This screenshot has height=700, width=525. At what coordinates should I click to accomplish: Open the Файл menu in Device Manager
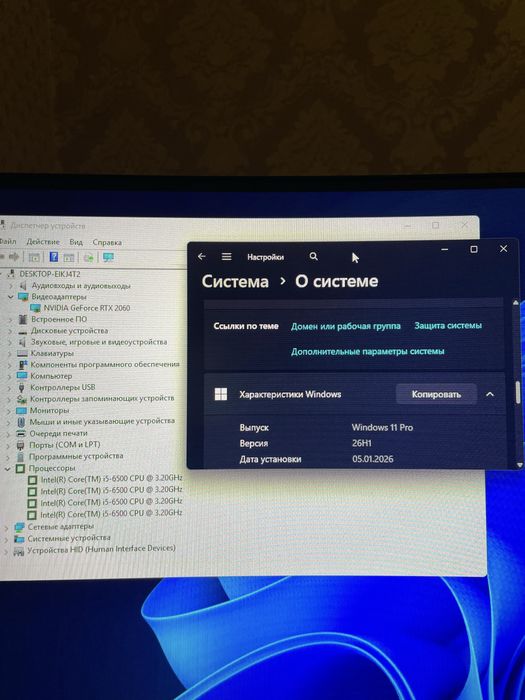(8, 242)
